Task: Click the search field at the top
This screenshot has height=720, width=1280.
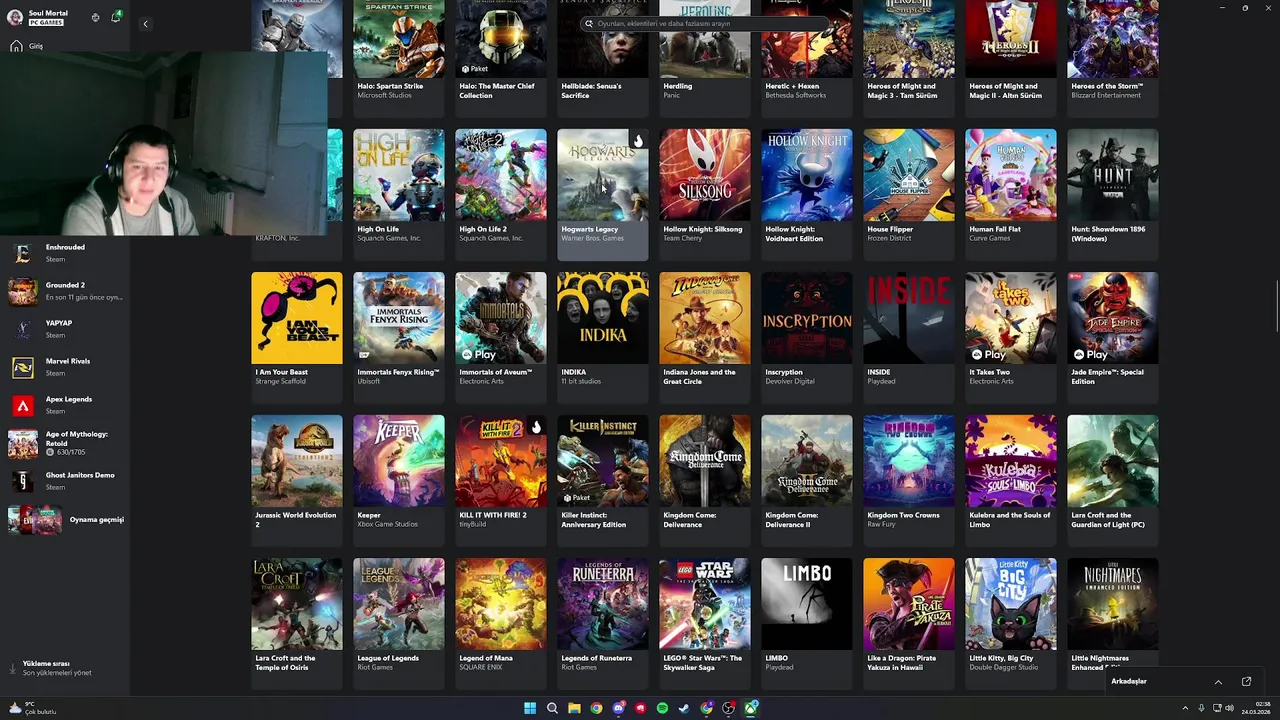Action: click(x=705, y=23)
